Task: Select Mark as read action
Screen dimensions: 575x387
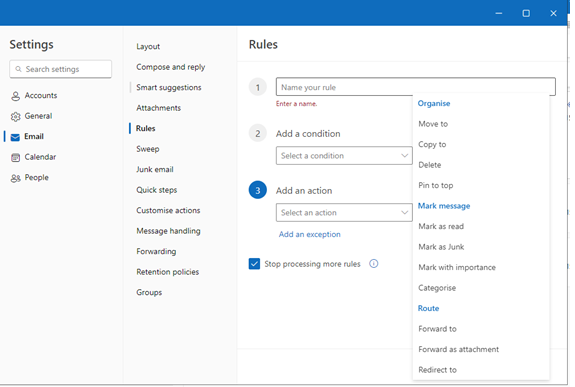Action: pyautogui.click(x=441, y=226)
